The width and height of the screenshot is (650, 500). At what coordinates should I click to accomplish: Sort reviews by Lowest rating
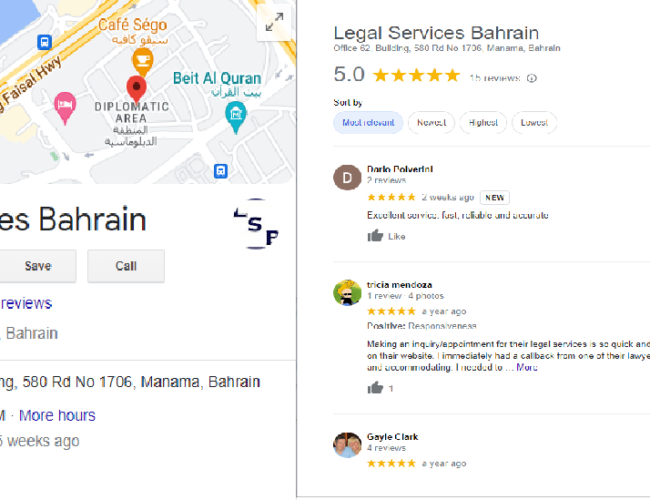point(534,123)
